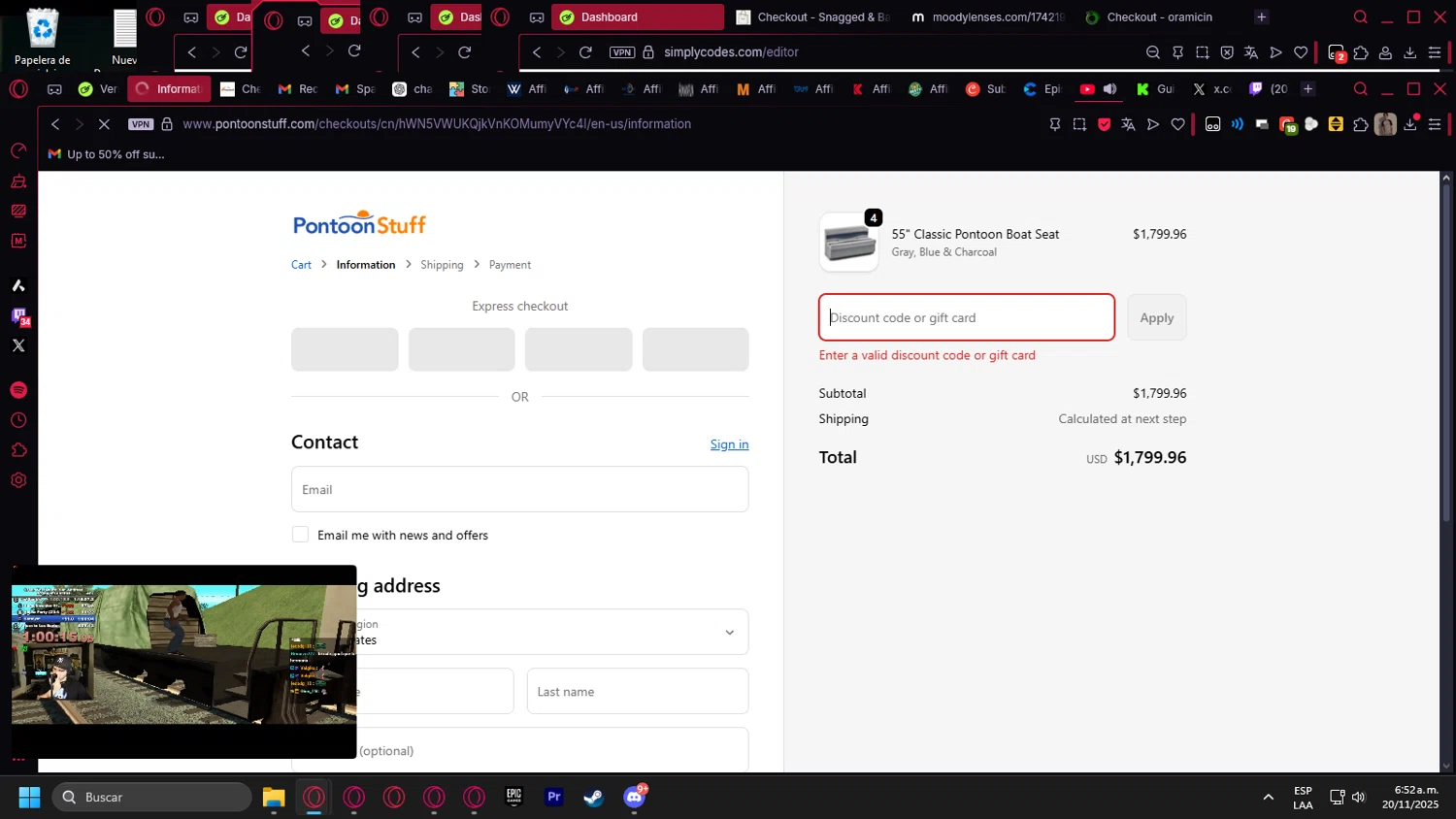Reload the simplycodes.com editor page
1456x819 pixels.
[585, 52]
